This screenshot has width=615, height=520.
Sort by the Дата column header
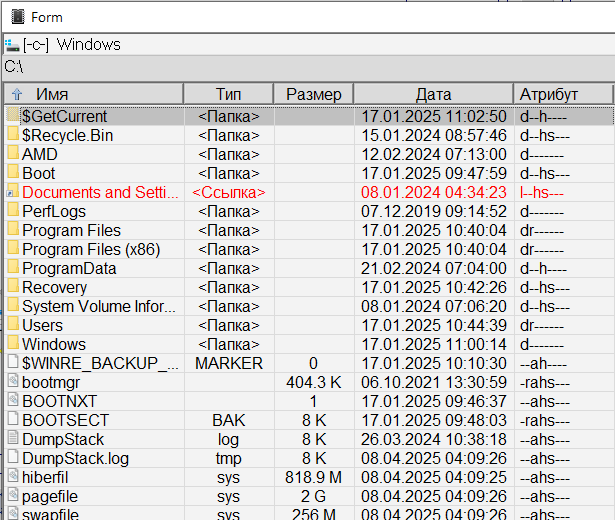coord(433,94)
